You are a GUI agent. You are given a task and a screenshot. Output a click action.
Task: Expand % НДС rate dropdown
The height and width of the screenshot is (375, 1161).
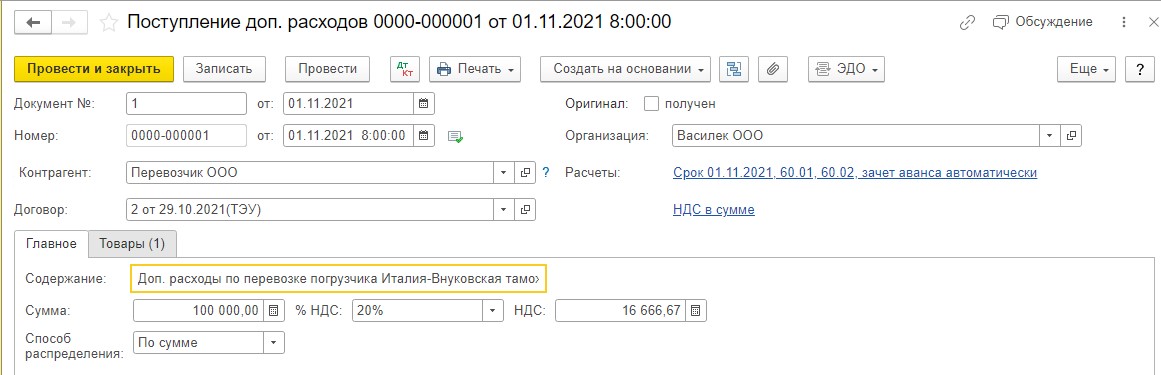pos(492,311)
